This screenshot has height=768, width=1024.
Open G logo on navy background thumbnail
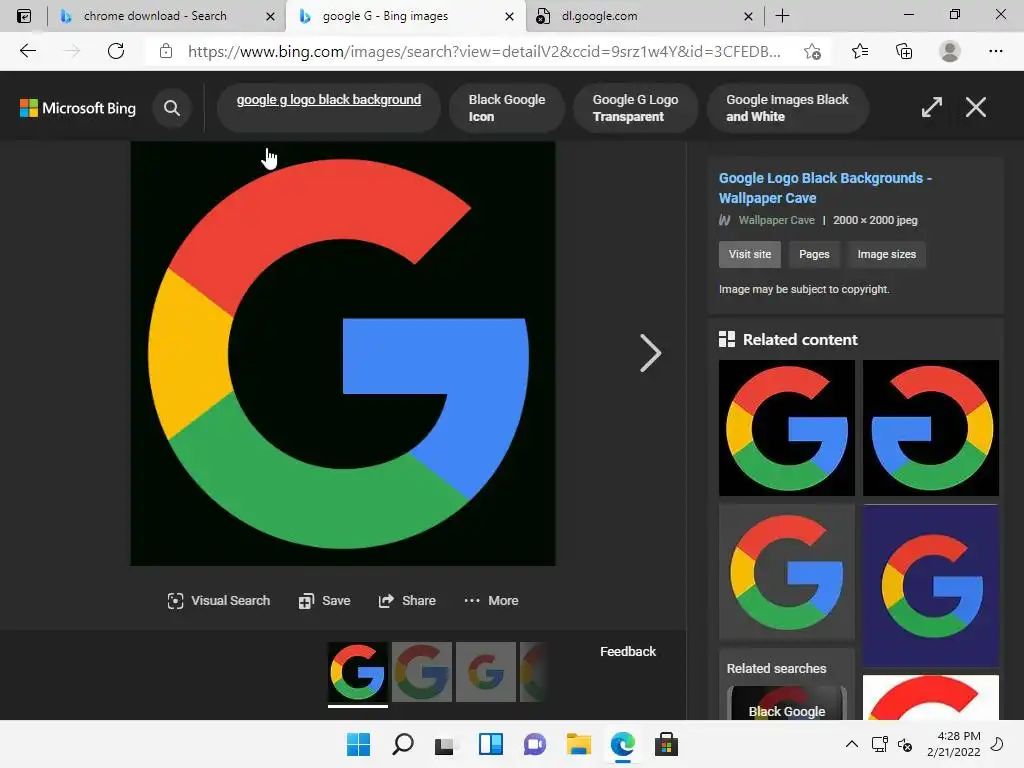pyautogui.click(x=931, y=586)
